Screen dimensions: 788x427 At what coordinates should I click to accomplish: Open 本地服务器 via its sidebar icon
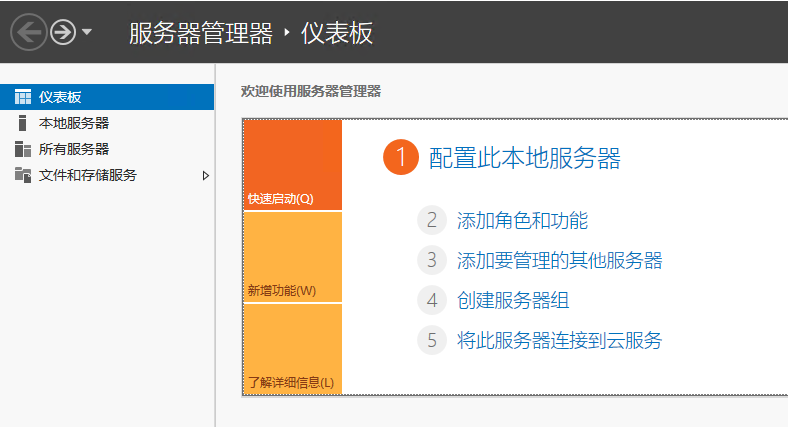pyautogui.click(x=23, y=123)
